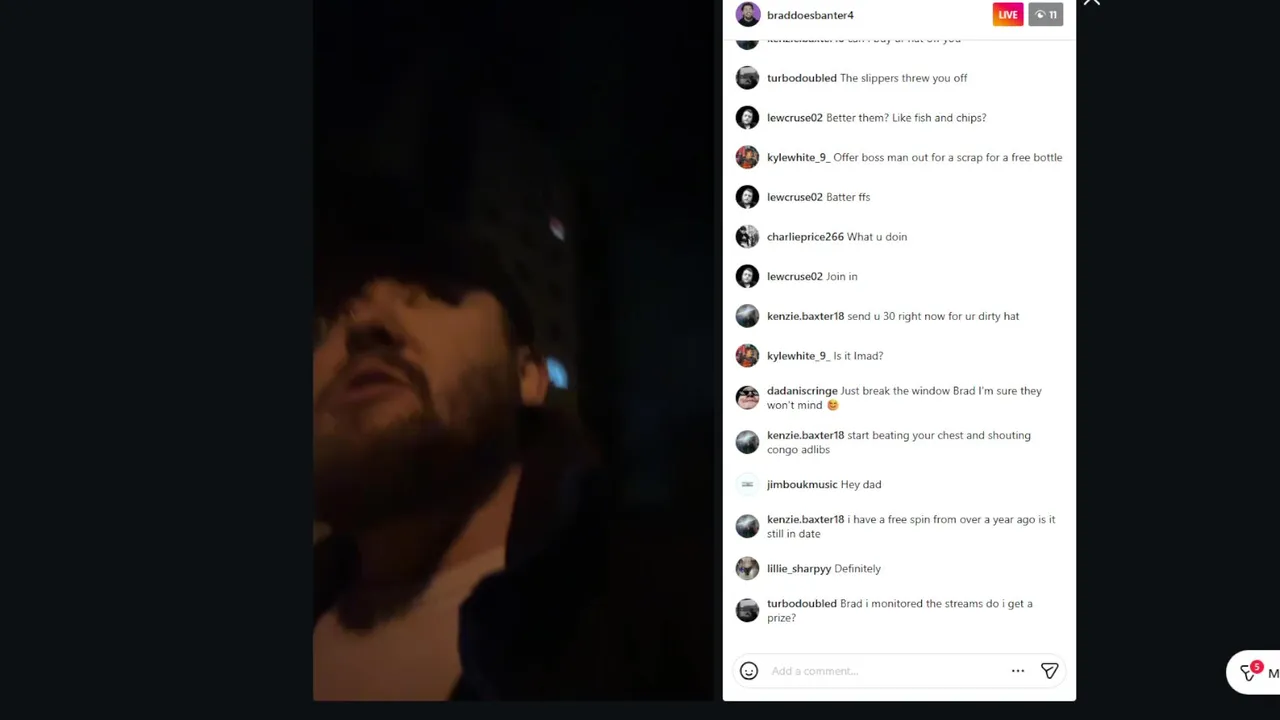
Task: Focus the 'Add a comment...' field
Action: click(x=886, y=671)
